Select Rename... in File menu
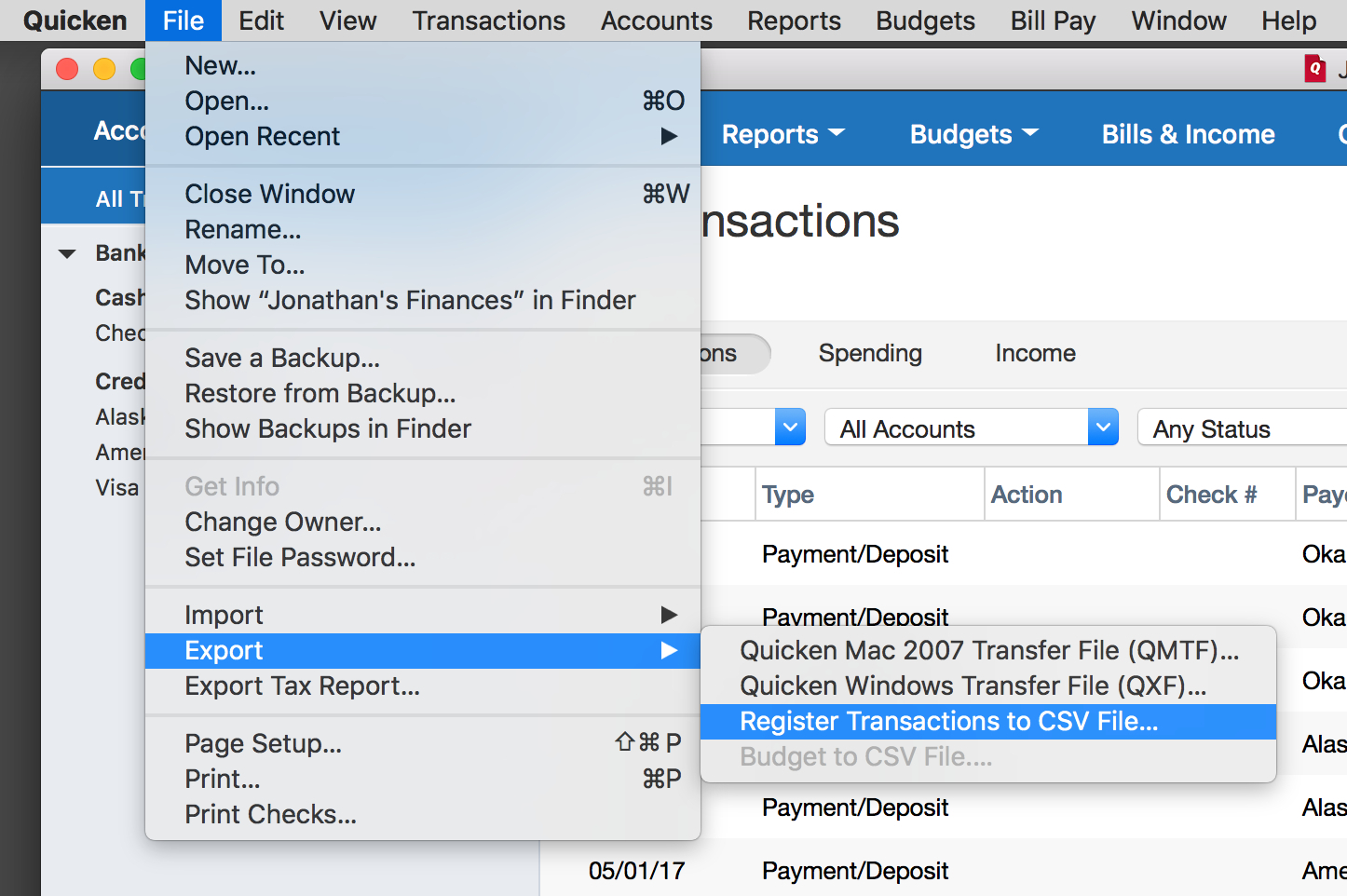Screen dimensions: 1347x896 (423, 230)
